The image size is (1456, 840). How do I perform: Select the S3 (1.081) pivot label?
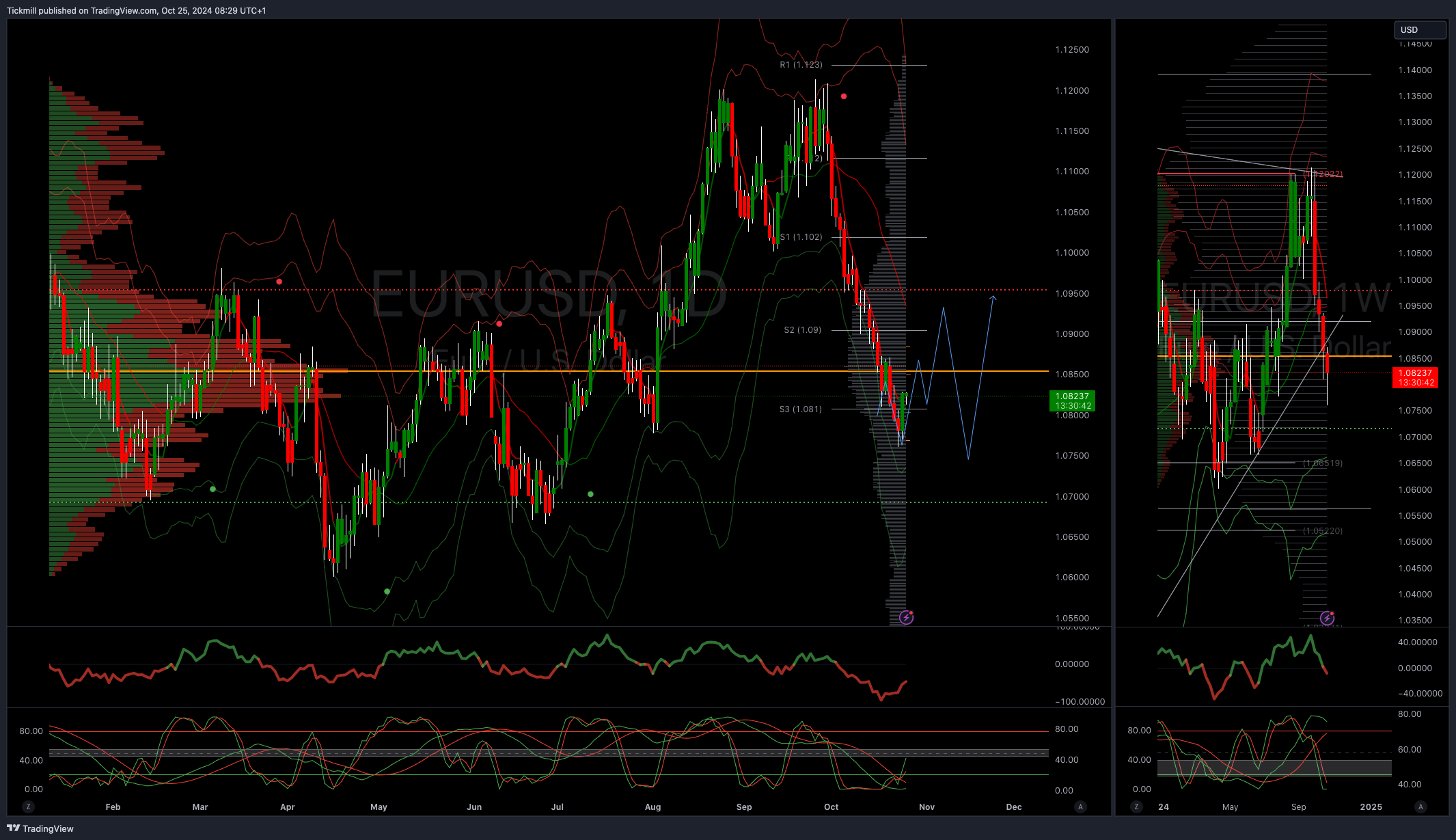[x=800, y=409]
